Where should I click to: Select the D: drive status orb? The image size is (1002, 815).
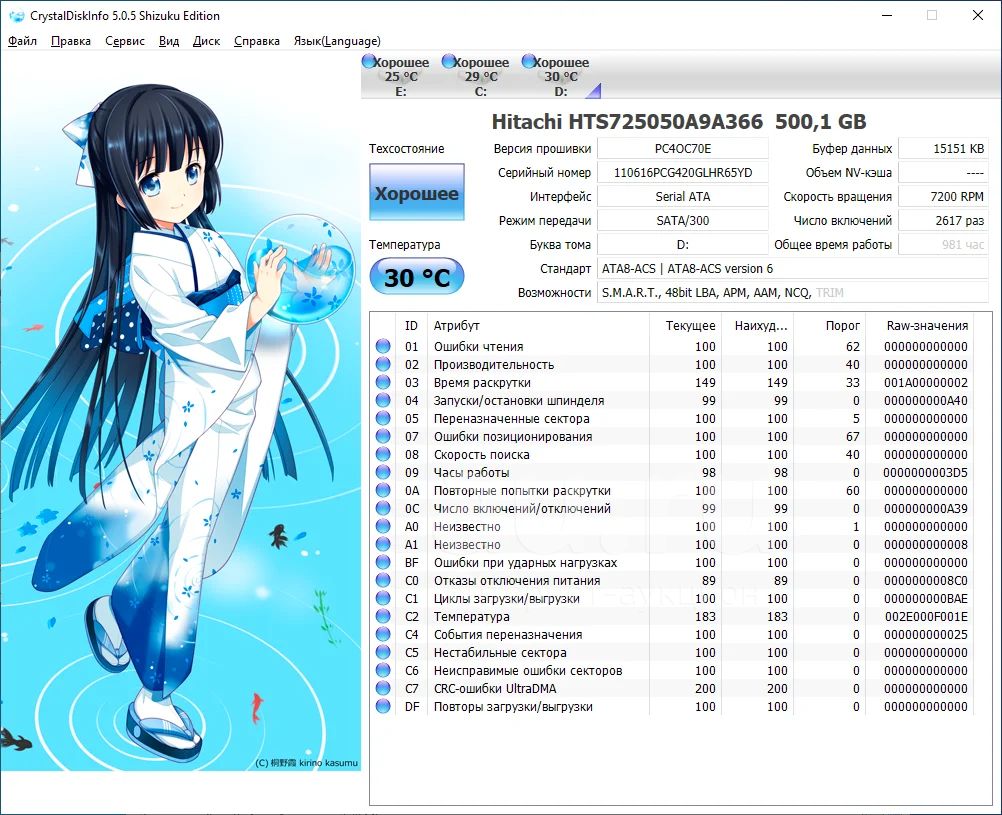click(x=528, y=61)
